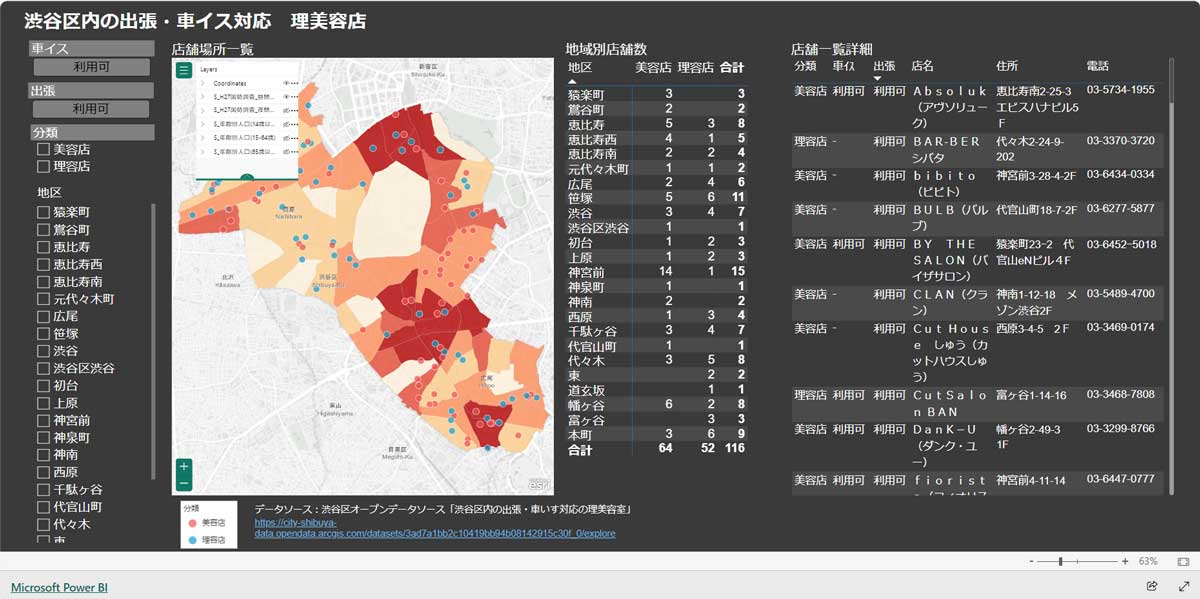Screen dimensions: 1200x599
Task: Click the minus icon on the page zoom control
Action: point(1032,561)
